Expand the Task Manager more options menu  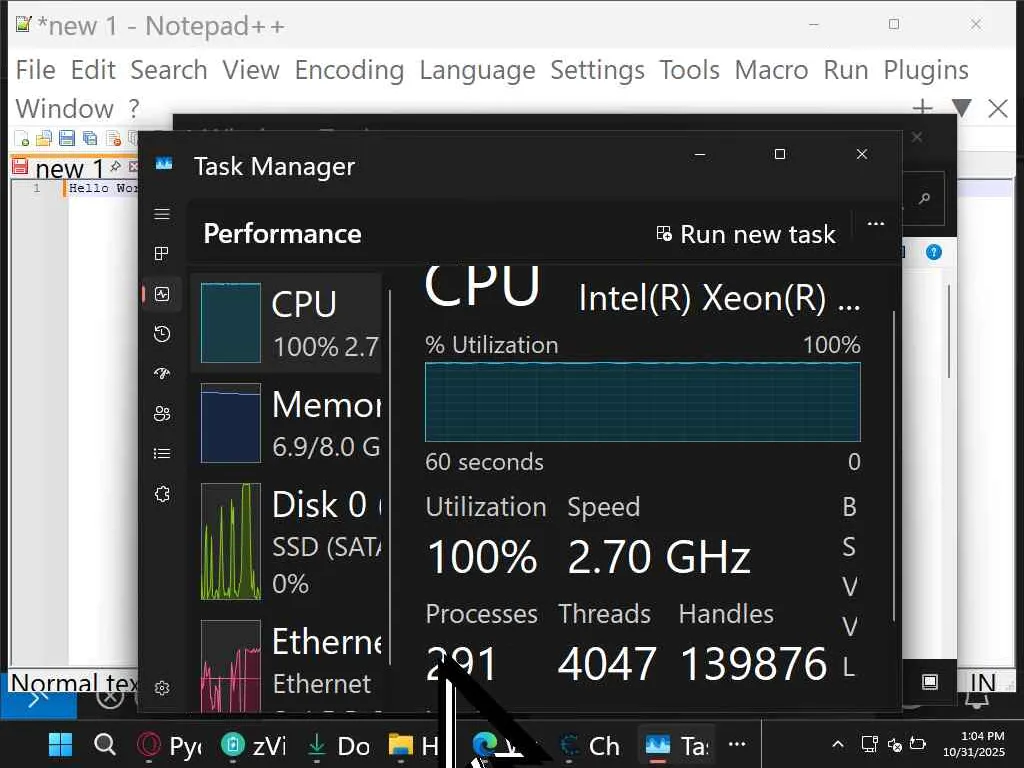pyautogui.click(x=876, y=224)
